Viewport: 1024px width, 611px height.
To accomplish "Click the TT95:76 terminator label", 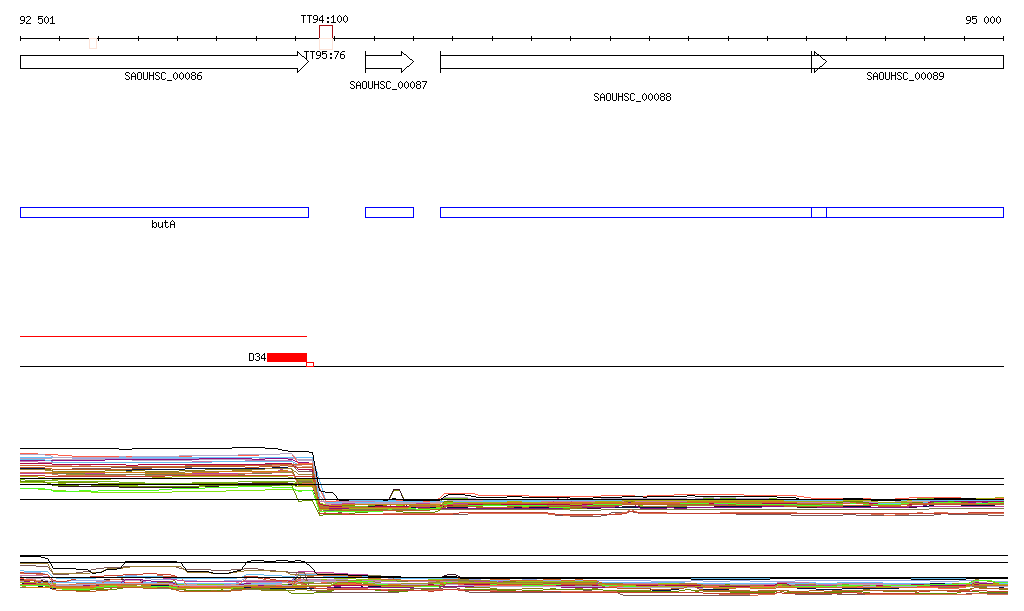I will click(x=325, y=55).
